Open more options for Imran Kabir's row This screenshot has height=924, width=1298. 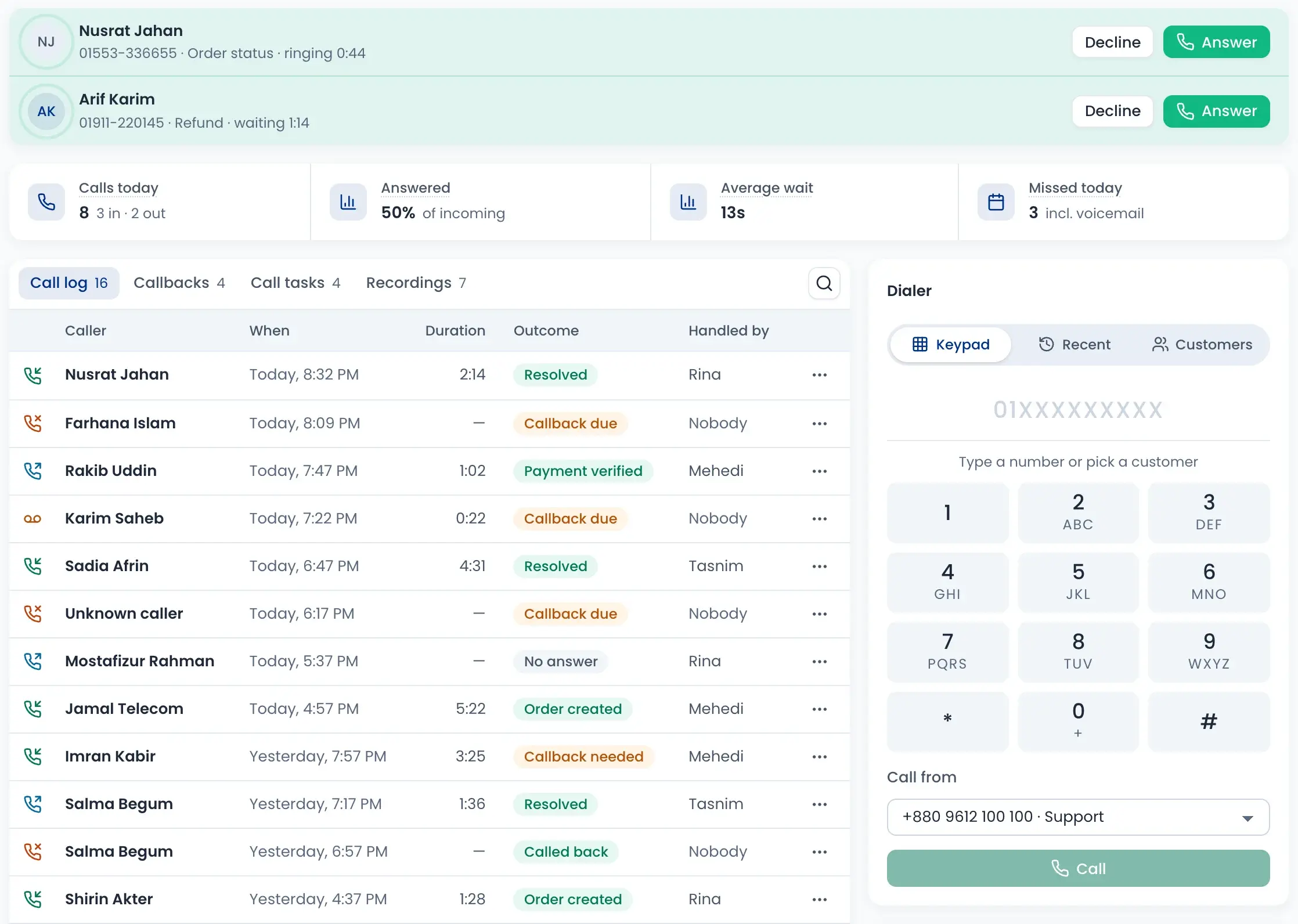(x=819, y=757)
